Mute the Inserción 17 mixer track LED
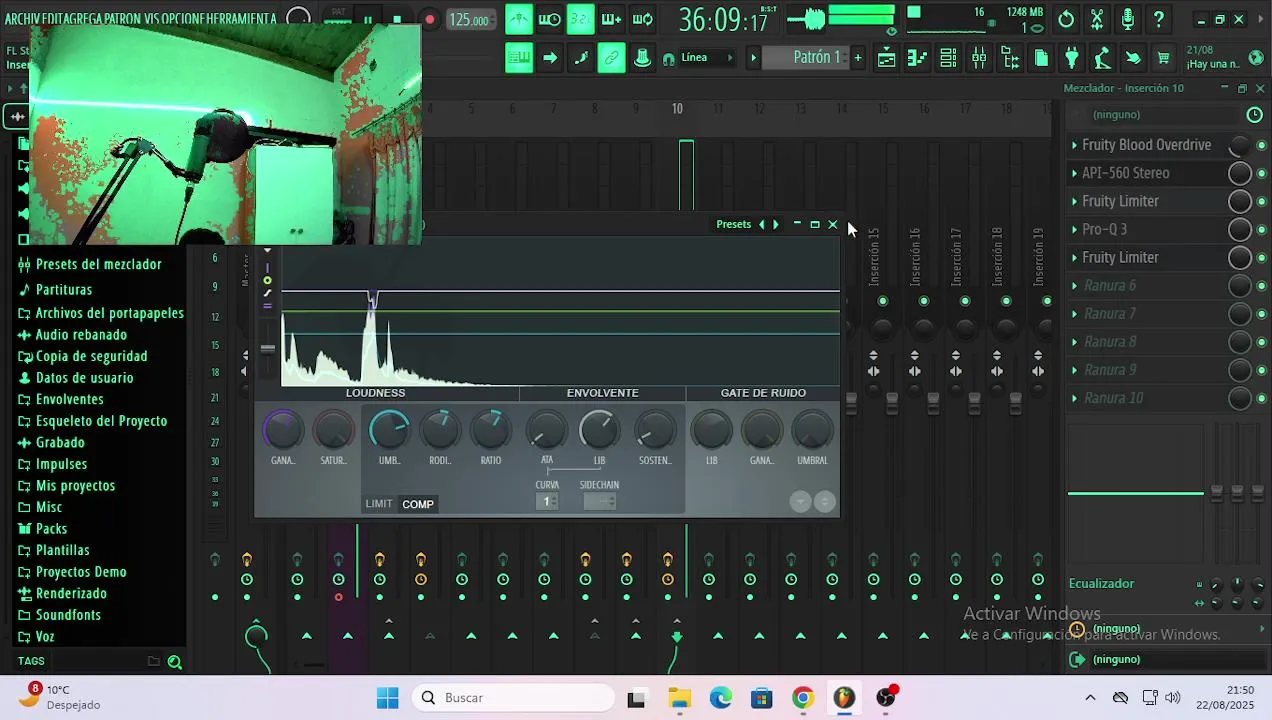1272x720 pixels. pyautogui.click(x=965, y=301)
